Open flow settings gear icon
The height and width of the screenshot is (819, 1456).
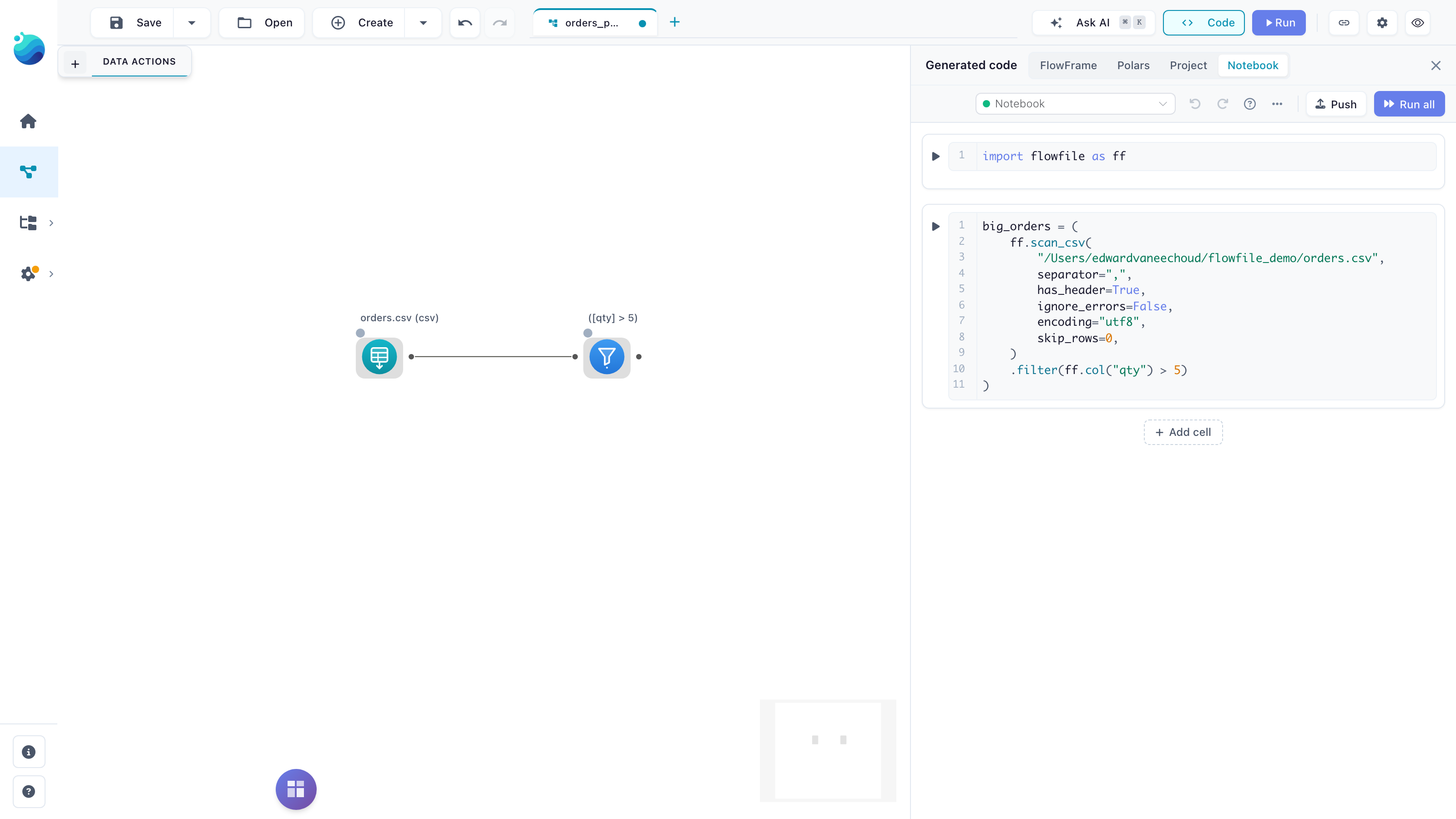[x=1382, y=23]
